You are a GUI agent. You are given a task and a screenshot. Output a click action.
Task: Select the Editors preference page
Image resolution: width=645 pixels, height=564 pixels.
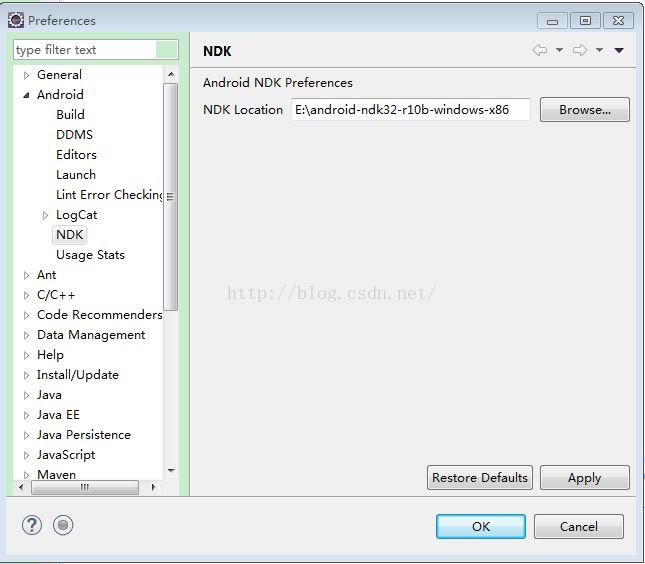pyautogui.click(x=77, y=155)
